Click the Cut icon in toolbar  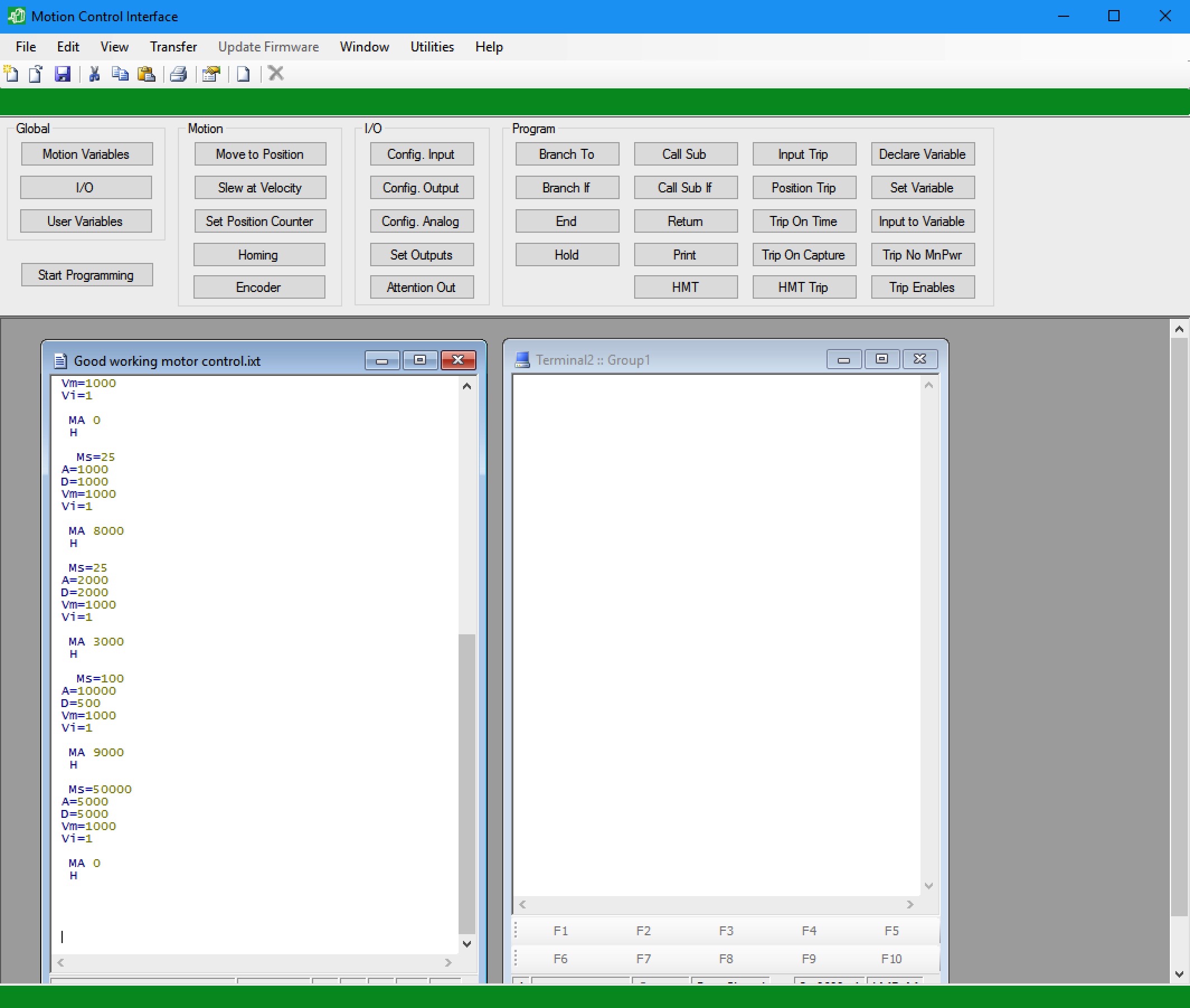coord(95,73)
